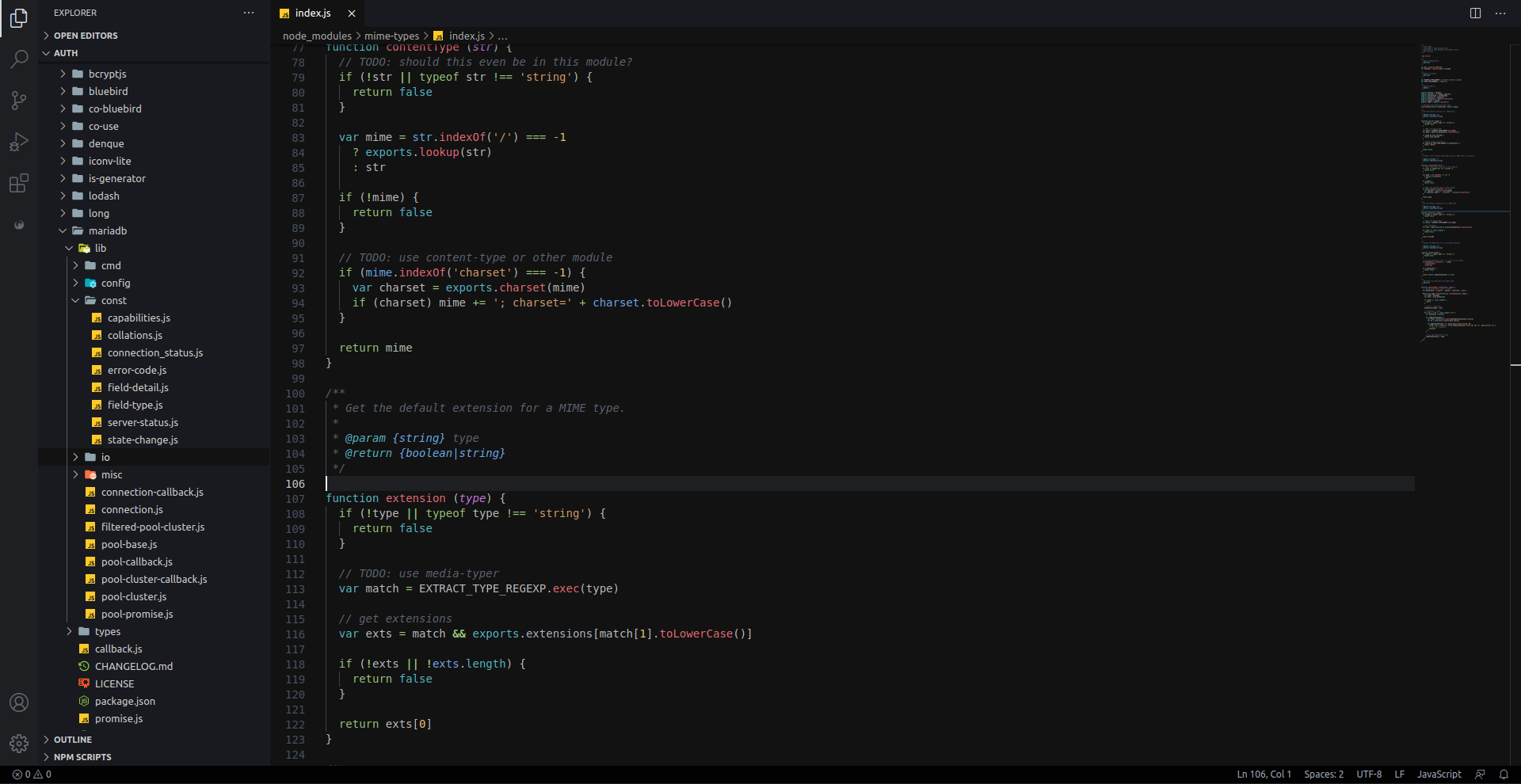The image size is (1521, 784).
Task: Collapse the mariadb folder
Action: coord(108,230)
